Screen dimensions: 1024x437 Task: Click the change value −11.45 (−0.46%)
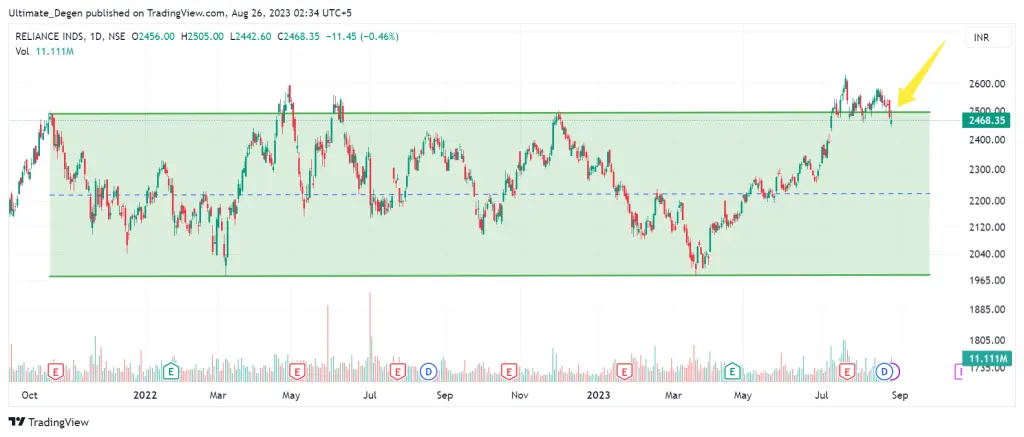[362, 37]
